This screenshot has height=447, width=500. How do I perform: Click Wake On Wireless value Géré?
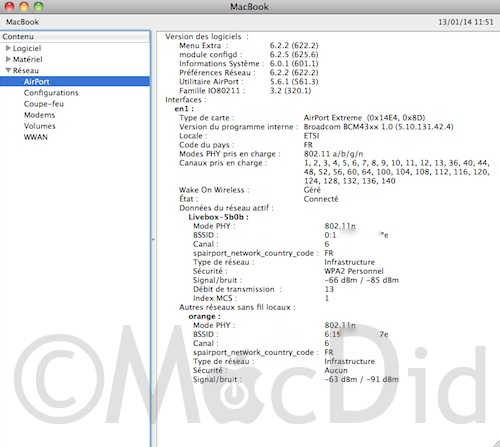pos(312,190)
